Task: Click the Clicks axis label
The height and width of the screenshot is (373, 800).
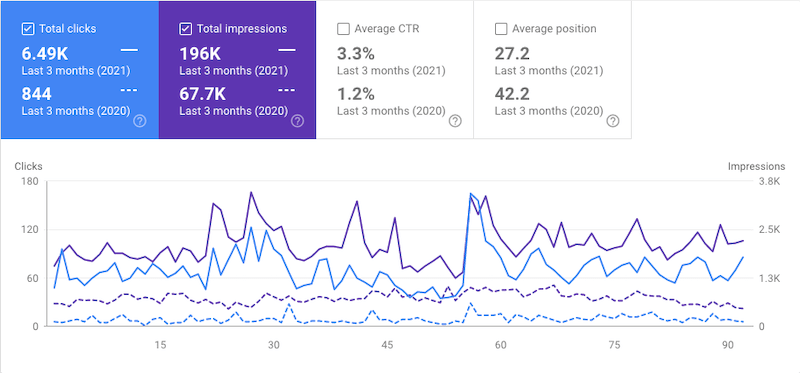Action: click(x=29, y=166)
